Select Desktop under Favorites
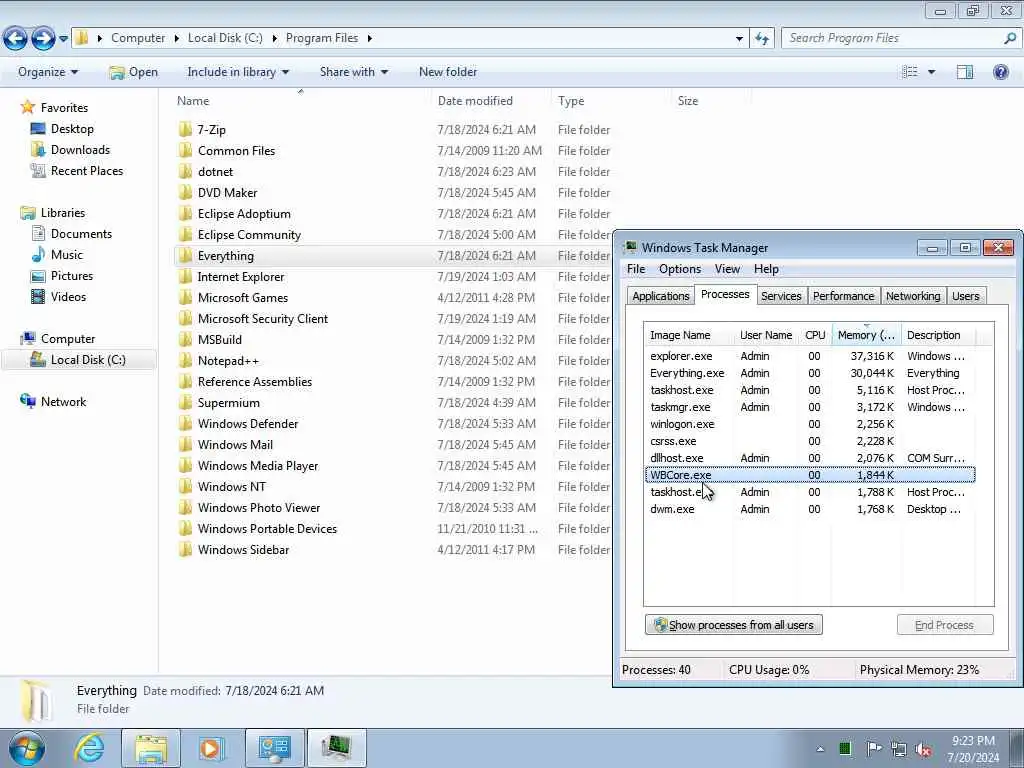The width and height of the screenshot is (1024, 768). pos(72,129)
